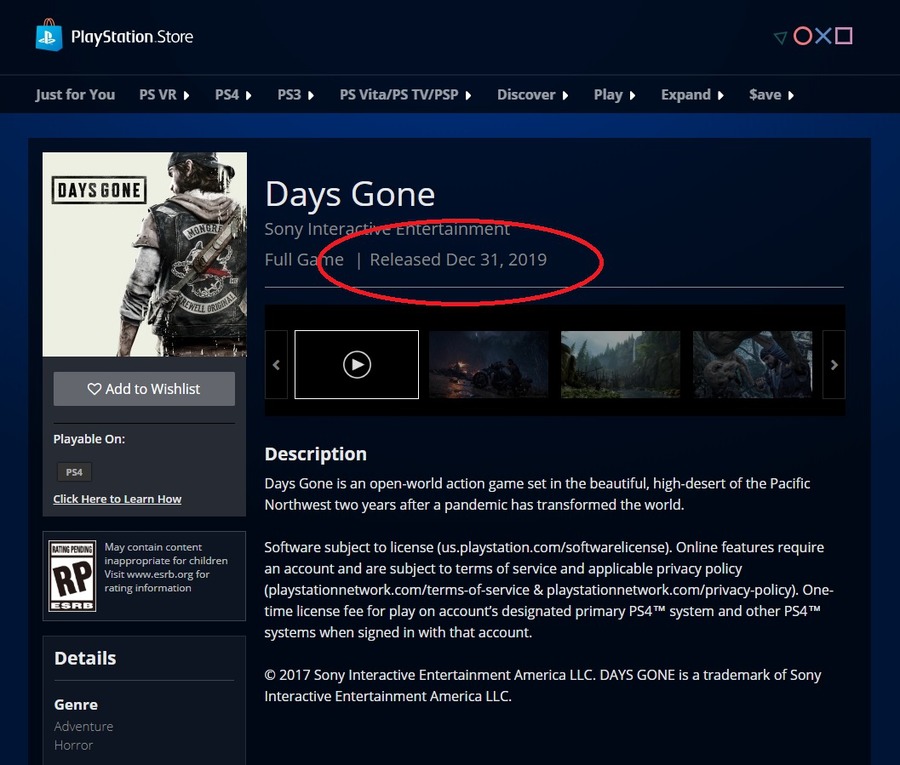The image size is (900, 765).
Task: Open the forest waterfall screenshot thumbnail
Action: coord(620,364)
